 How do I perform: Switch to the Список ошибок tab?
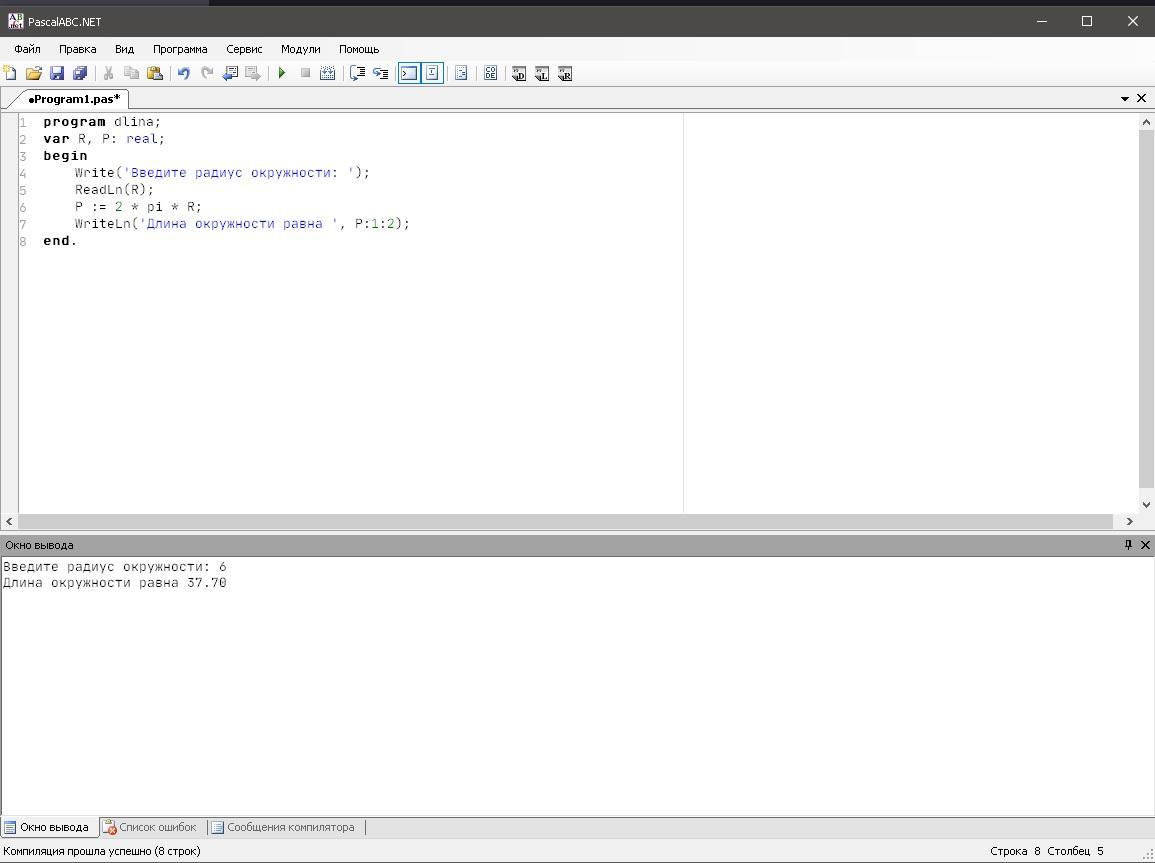[x=150, y=827]
